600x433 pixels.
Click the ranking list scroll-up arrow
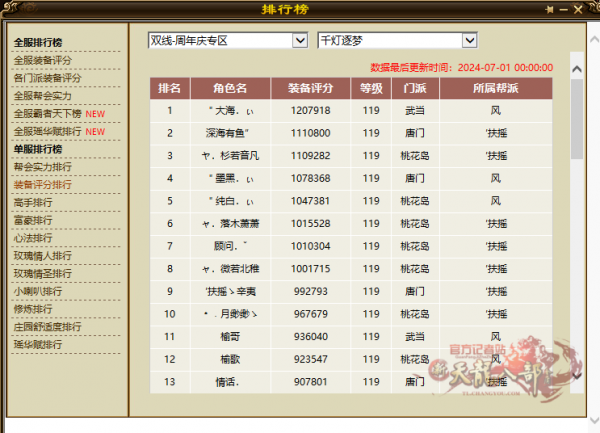click(x=577, y=69)
